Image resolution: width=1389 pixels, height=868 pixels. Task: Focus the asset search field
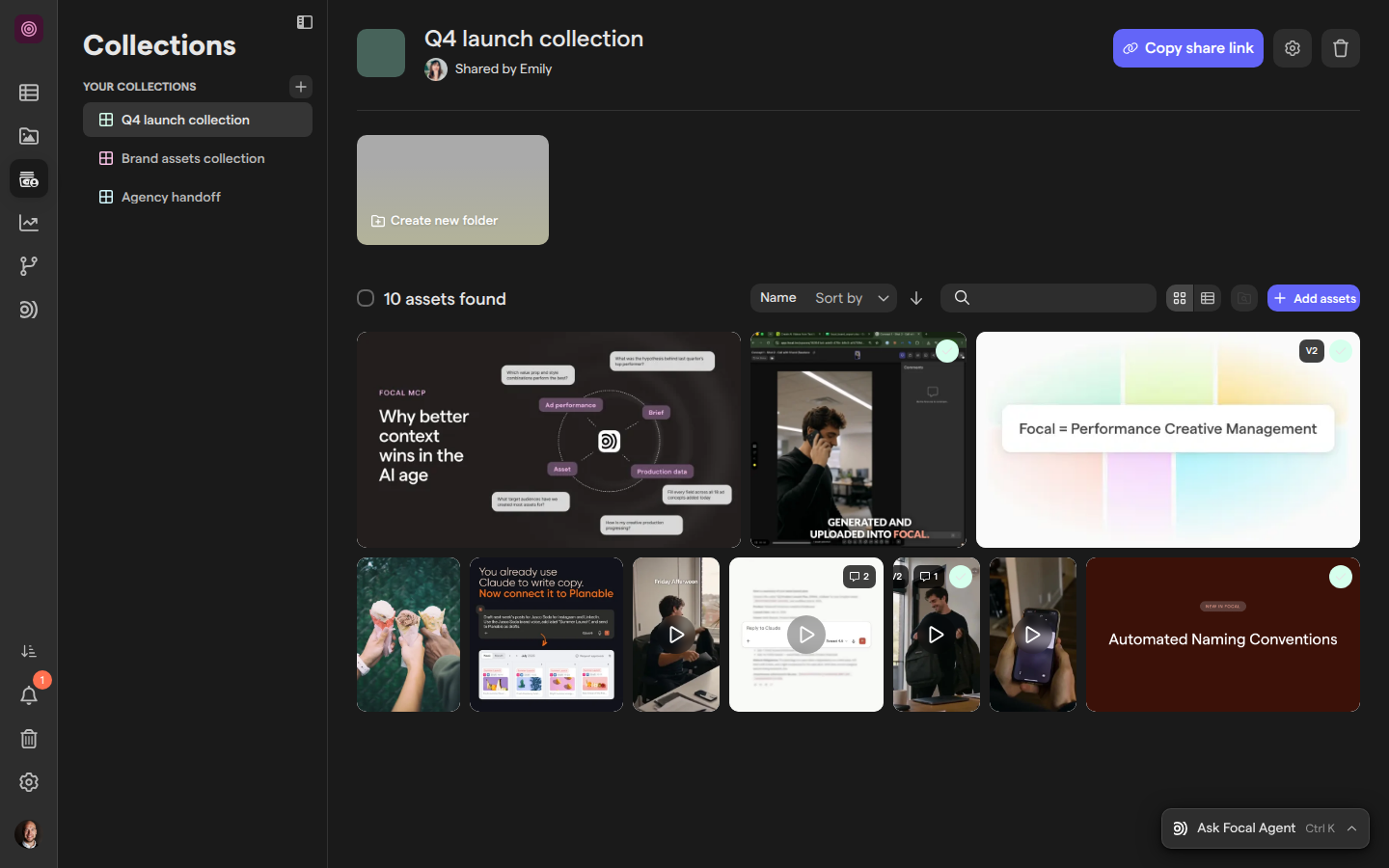pos(1049,298)
